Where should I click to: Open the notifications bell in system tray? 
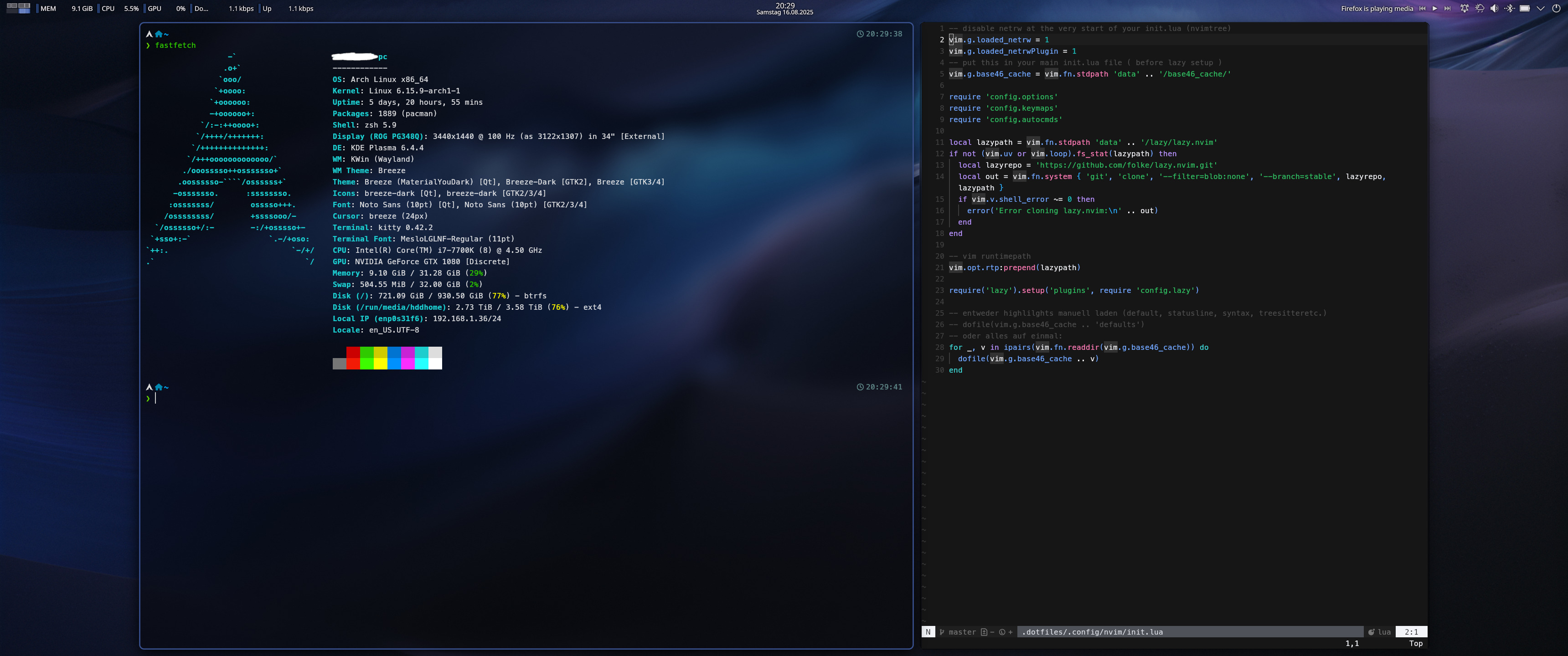click(x=1465, y=9)
